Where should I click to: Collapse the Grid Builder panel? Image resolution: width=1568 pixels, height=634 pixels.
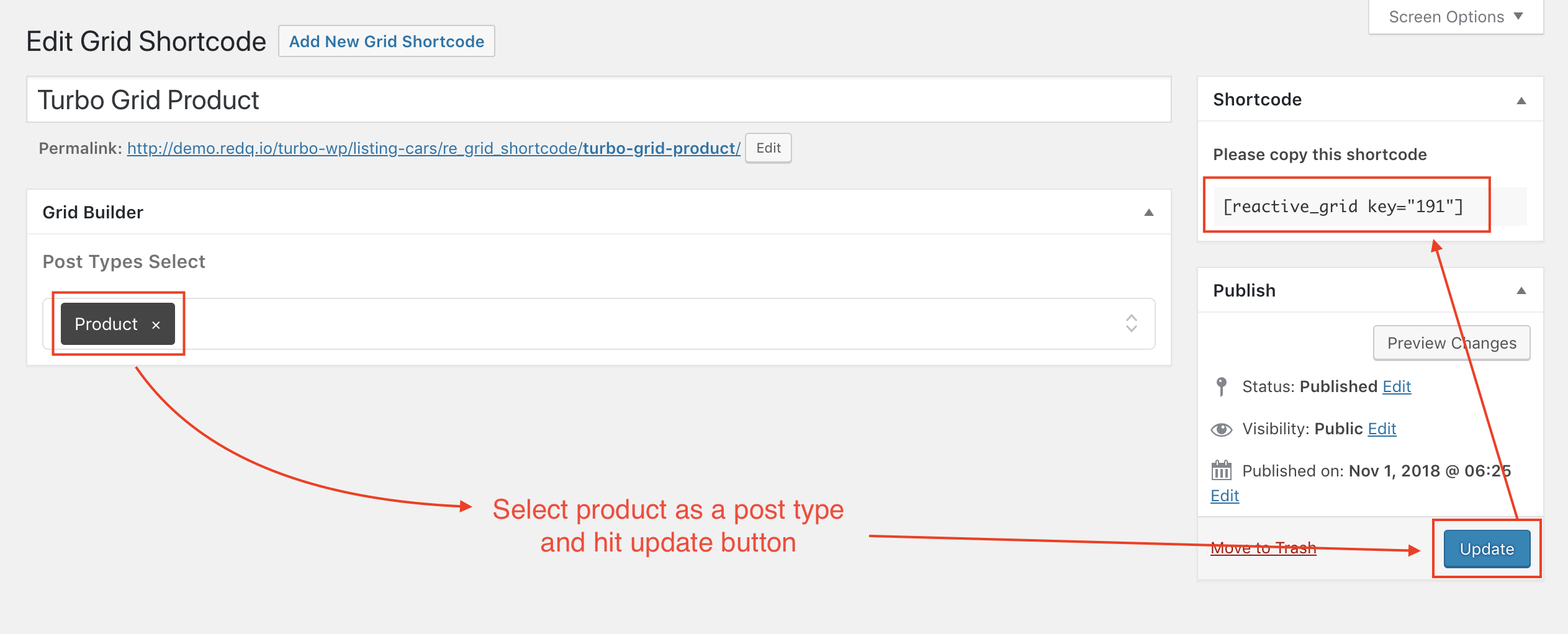pyautogui.click(x=1148, y=213)
